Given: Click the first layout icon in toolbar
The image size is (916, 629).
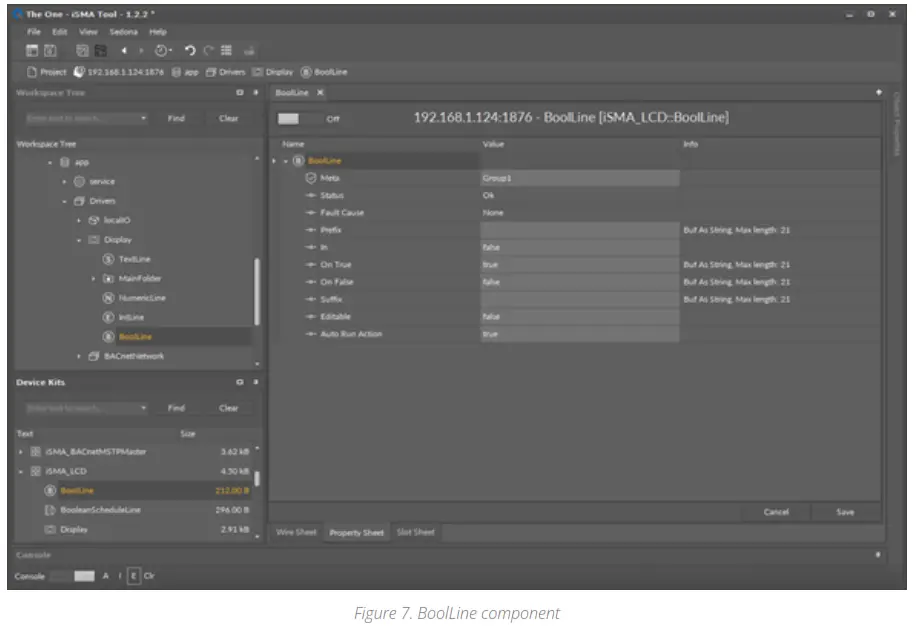Looking at the screenshot, I should (x=32, y=51).
